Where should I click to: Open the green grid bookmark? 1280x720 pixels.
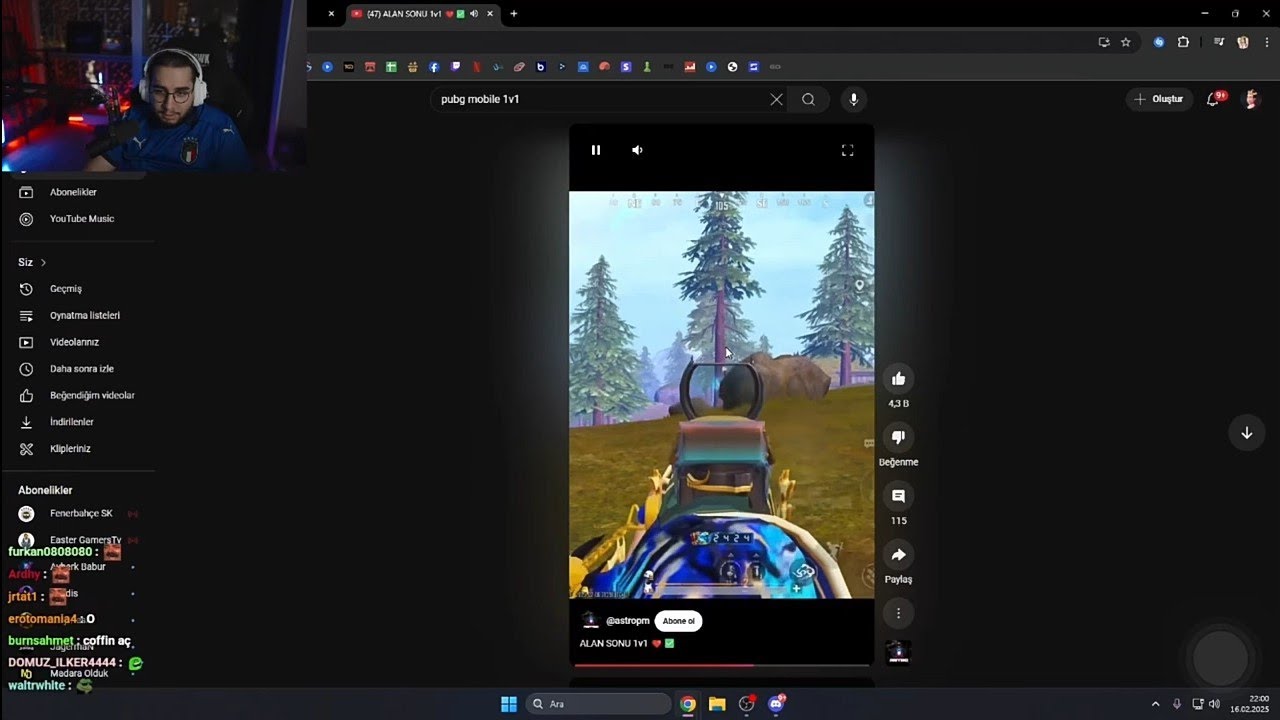tap(391, 67)
